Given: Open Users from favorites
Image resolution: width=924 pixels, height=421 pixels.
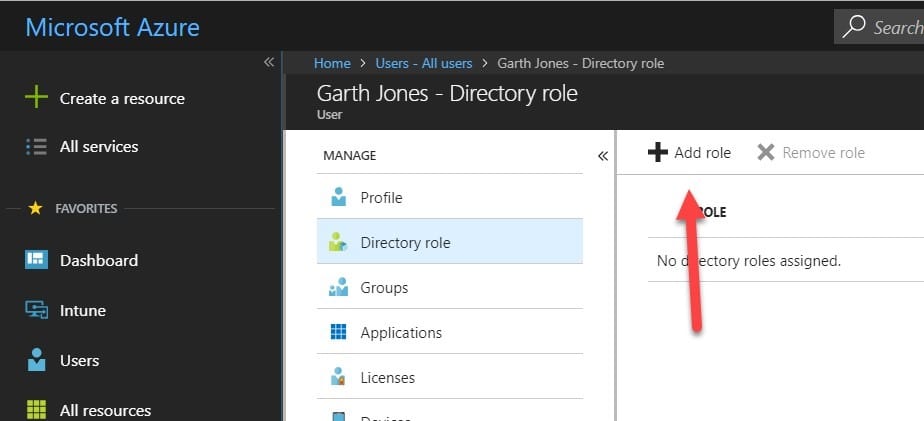Looking at the screenshot, I should tap(80, 360).
